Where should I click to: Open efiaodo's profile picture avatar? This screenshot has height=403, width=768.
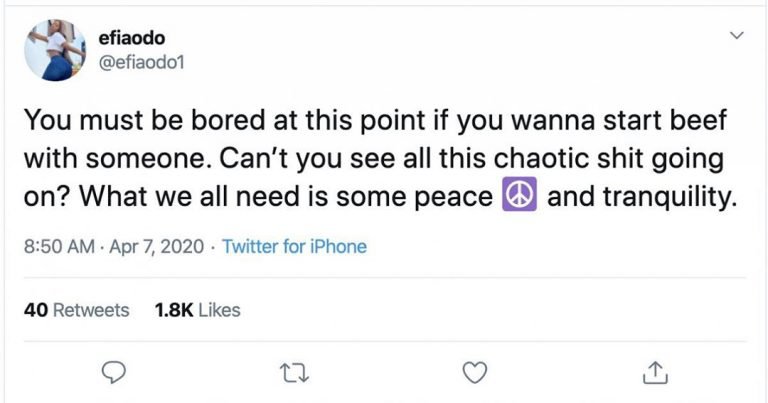tap(55, 50)
